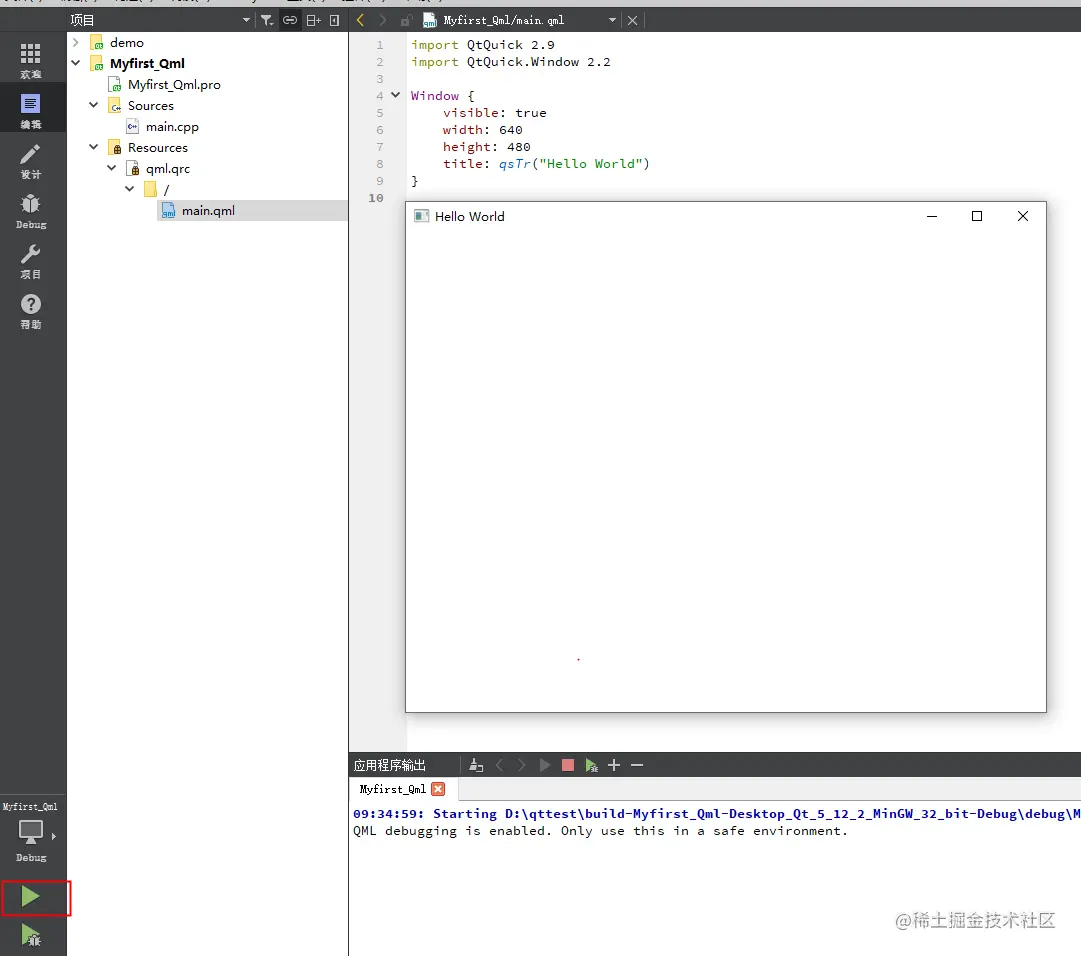
Task: Split the project pane with split icon
Action: [313, 20]
